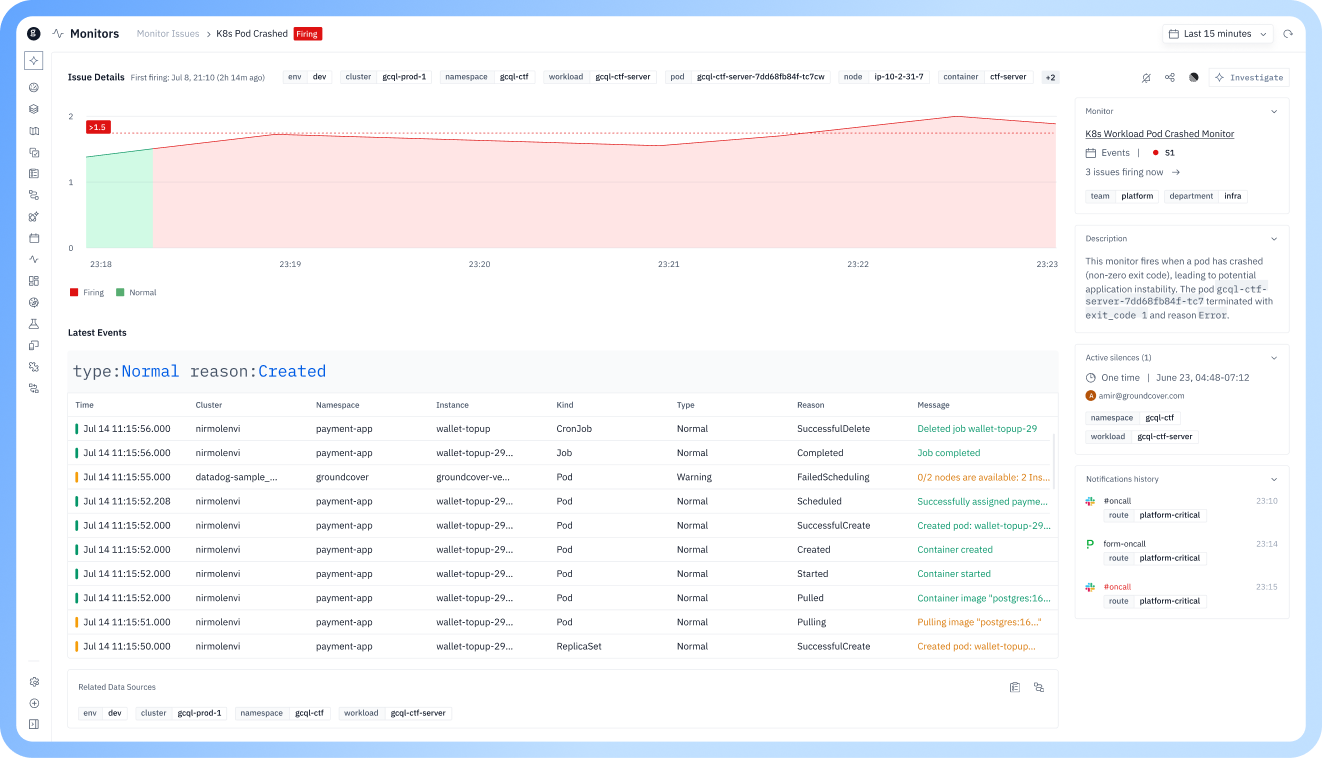The height and width of the screenshot is (758, 1322).
Task: Click the datadog-sample cluster cell
Action: 236,477
